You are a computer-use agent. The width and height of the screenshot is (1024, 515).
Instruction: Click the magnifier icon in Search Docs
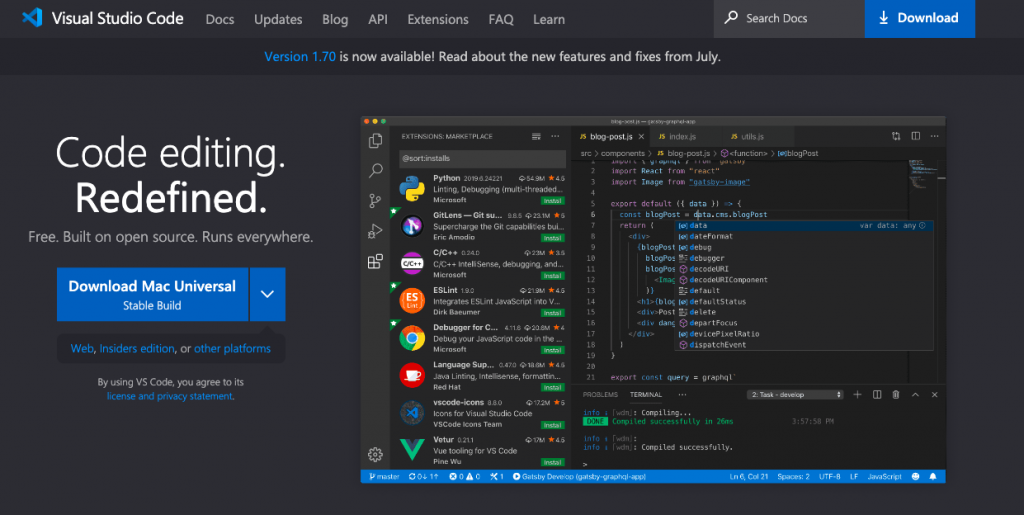click(x=731, y=18)
